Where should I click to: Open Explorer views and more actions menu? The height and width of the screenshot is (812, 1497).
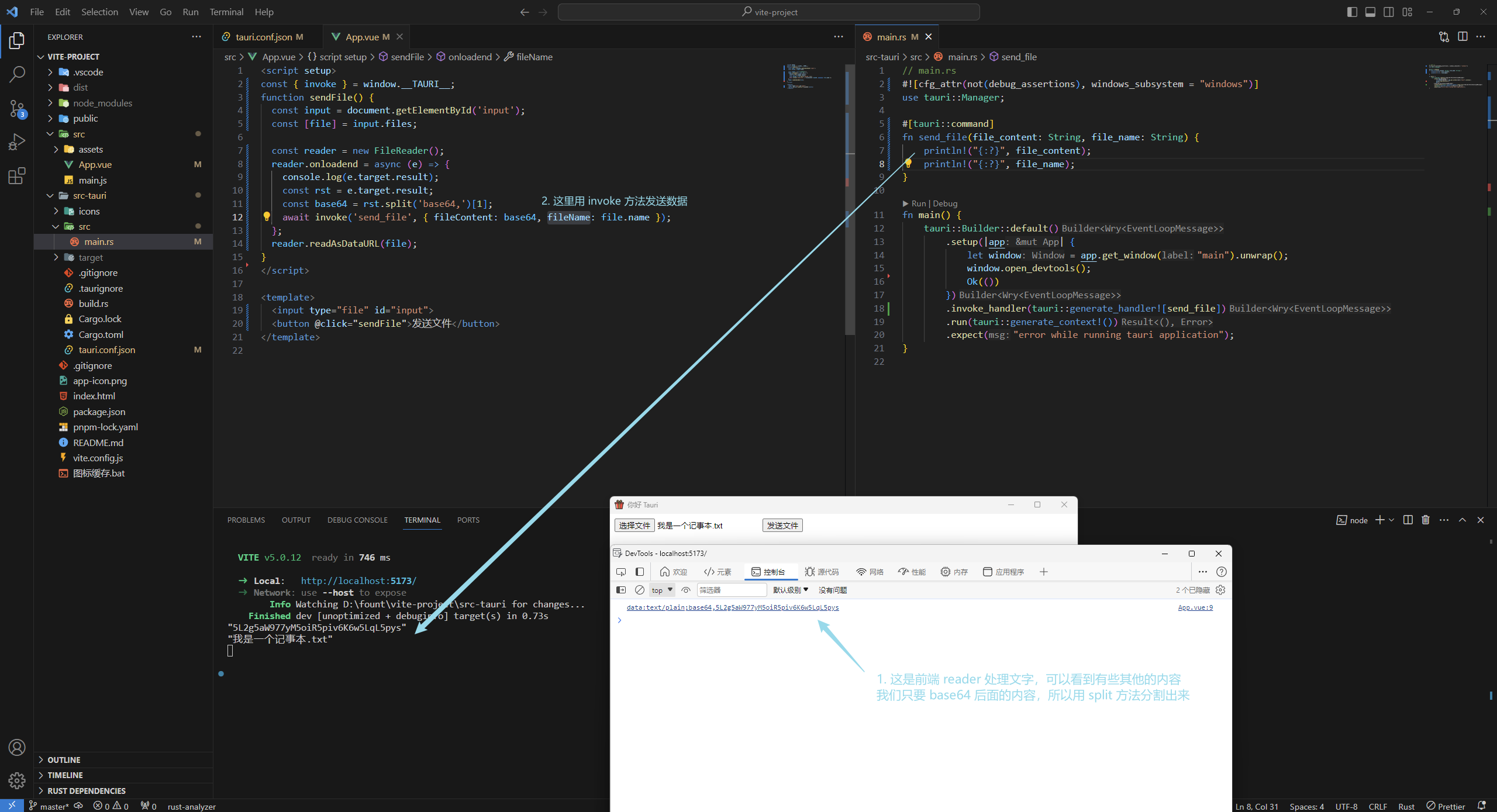click(196, 37)
